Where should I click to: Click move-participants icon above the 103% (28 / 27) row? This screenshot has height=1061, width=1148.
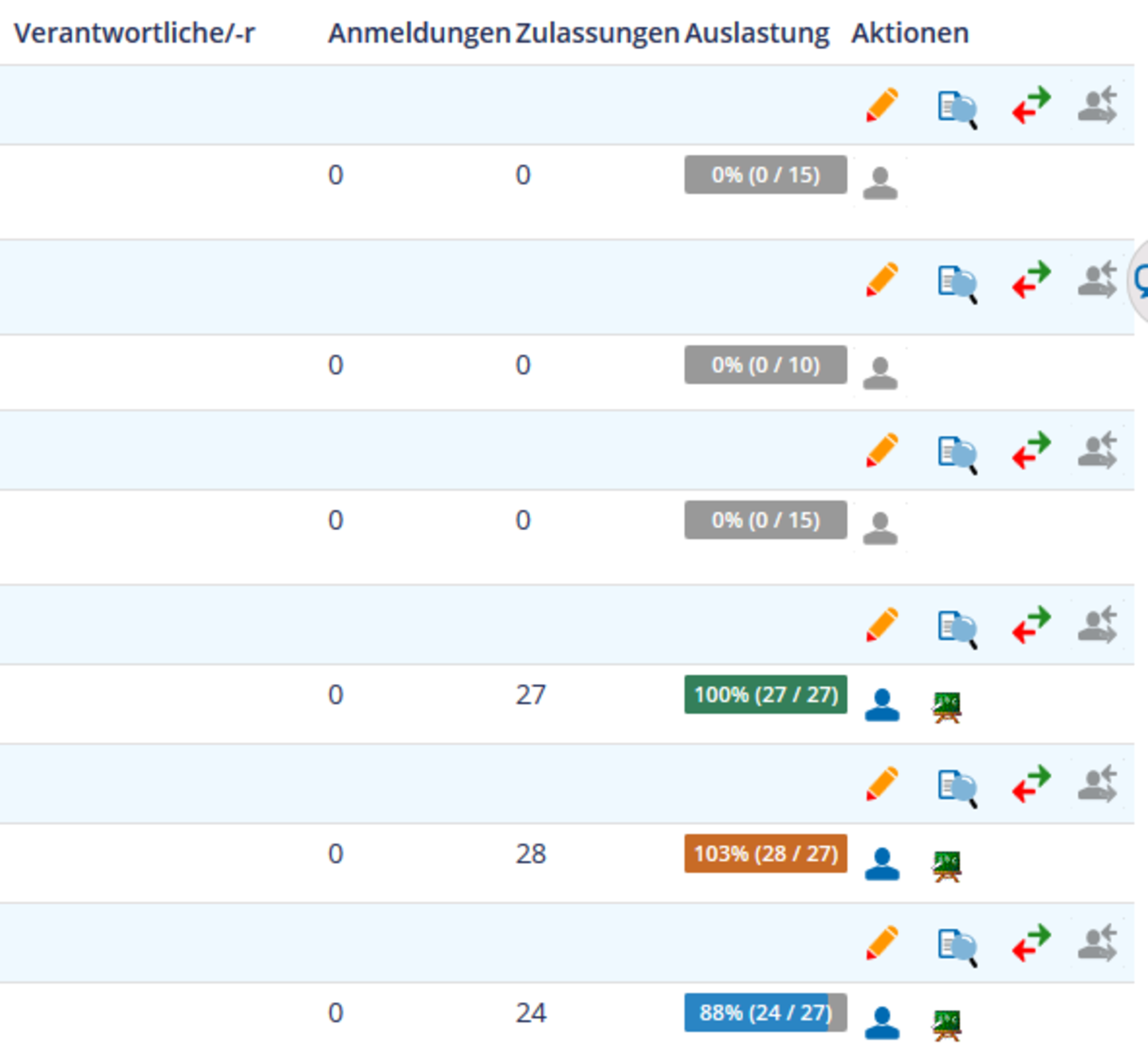[1098, 784]
